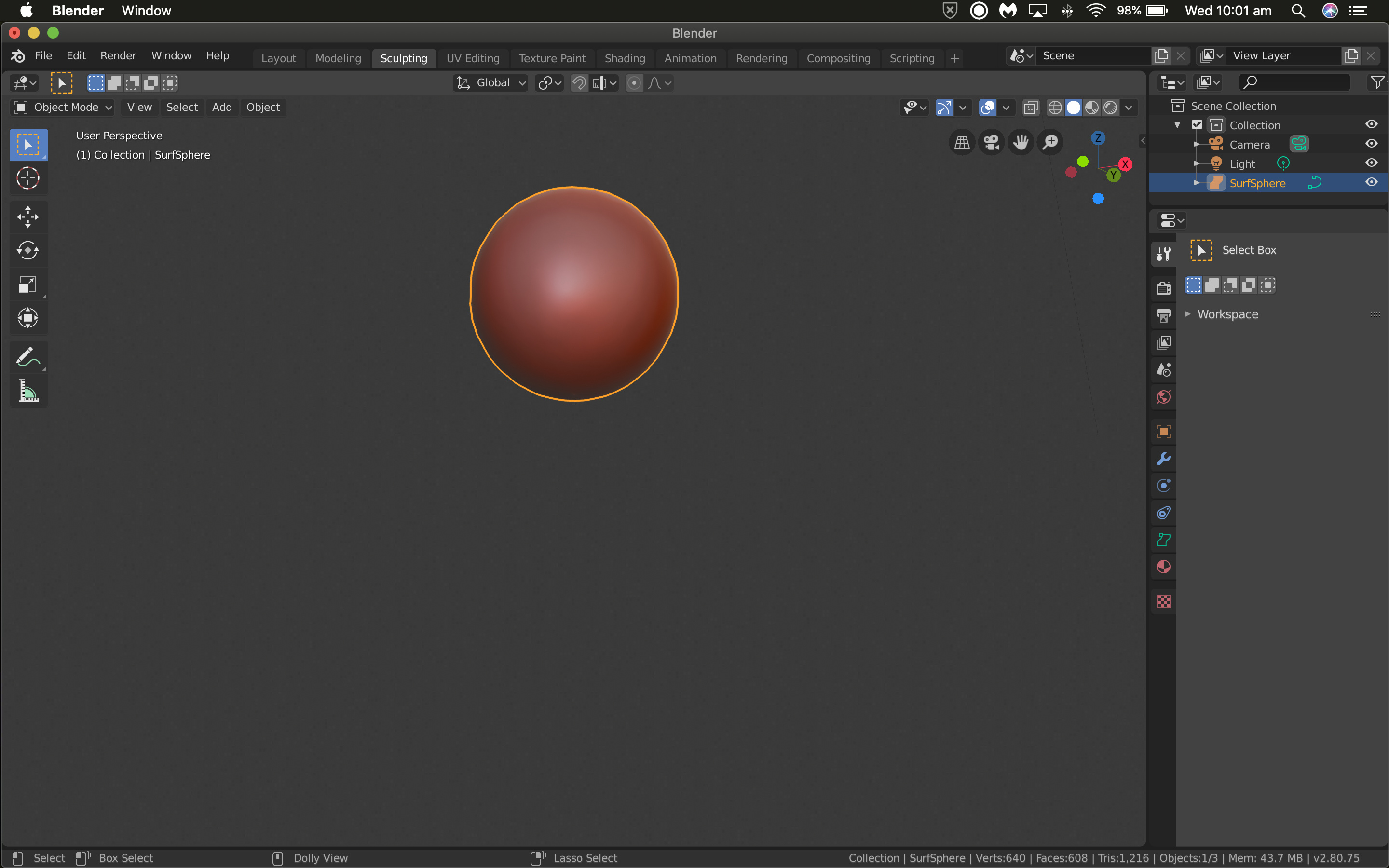This screenshot has height=868, width=1389.
Task: Hide the SurfSphere object in outliner
Action: pos(1371,183)
